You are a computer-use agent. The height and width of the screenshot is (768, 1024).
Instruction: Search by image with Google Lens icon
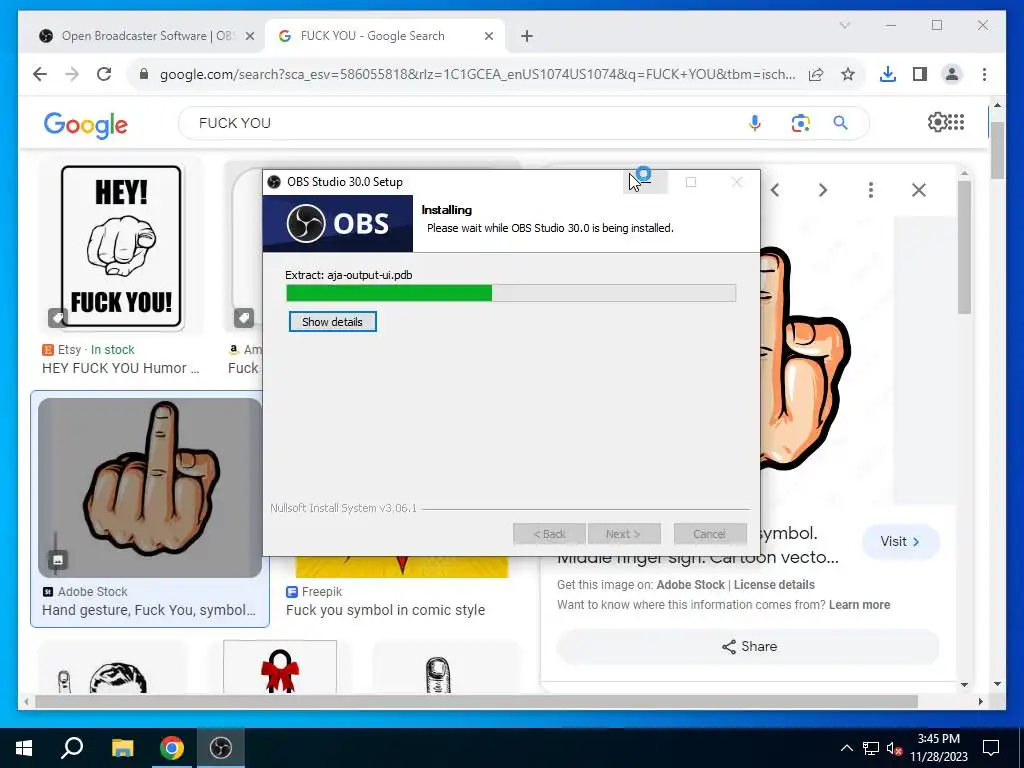[x=801, y=123]
